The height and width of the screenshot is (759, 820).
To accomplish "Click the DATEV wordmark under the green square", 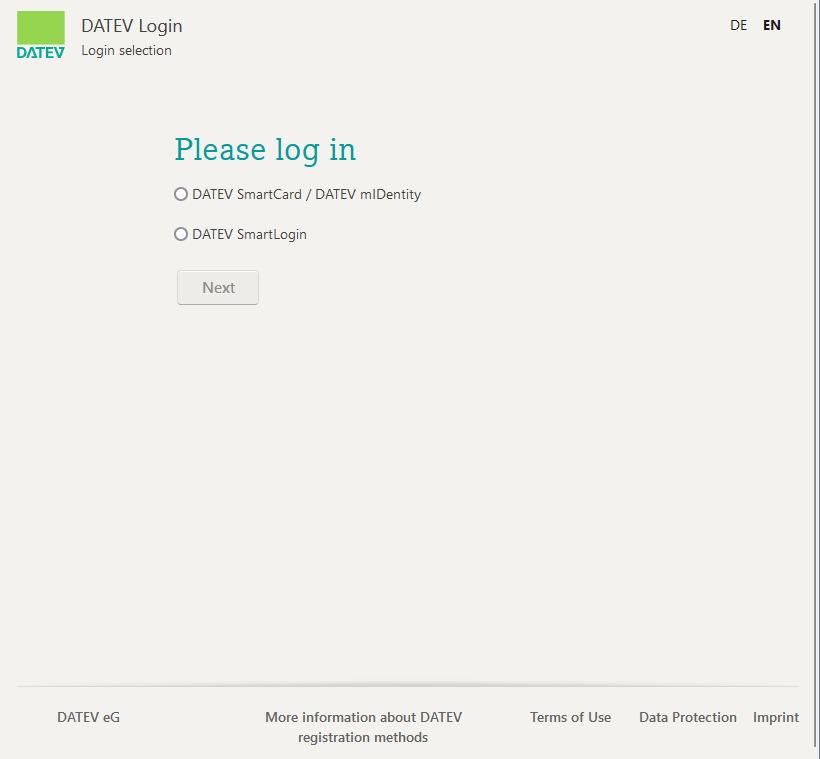I will pos(40,49).
